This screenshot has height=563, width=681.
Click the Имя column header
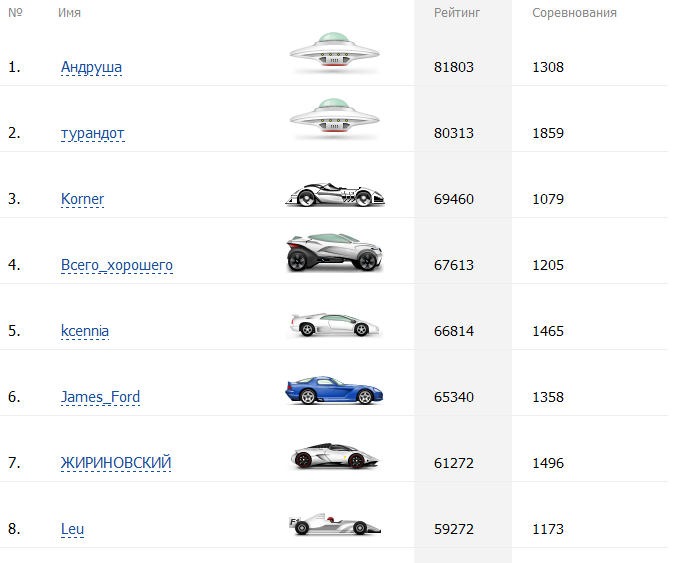click(x=70, y=13)
